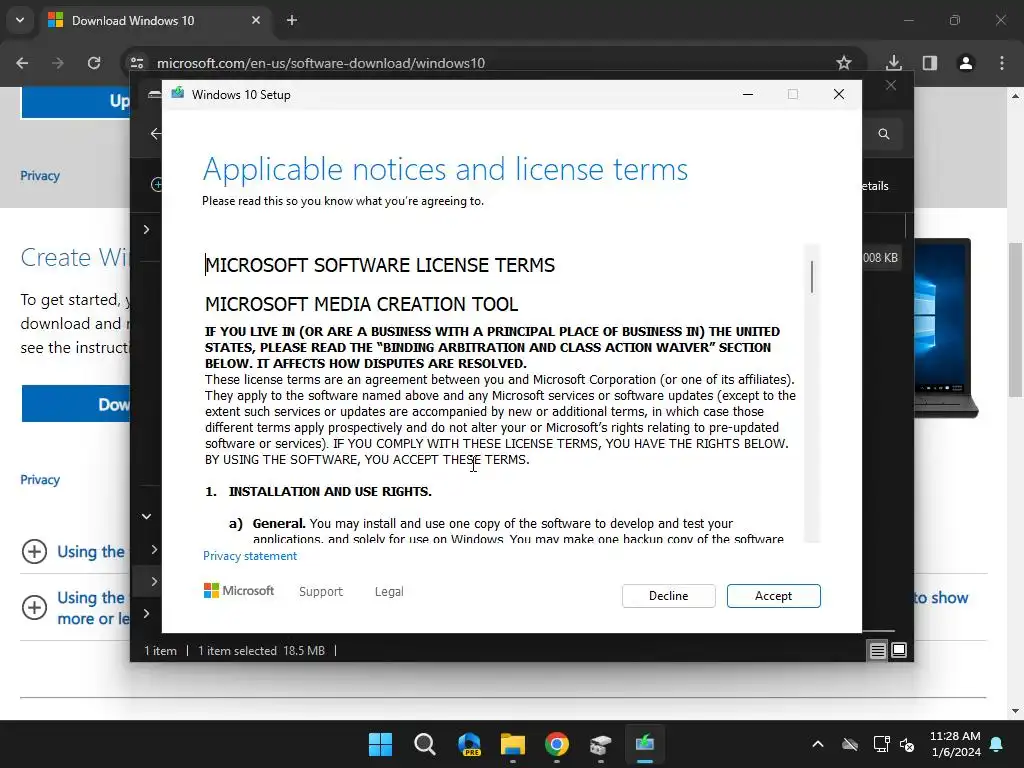Open the Privacy statement link in Setup
The width and height of the screenshot is (1024, 768).
pyautogui.click(x=249, y=556)
